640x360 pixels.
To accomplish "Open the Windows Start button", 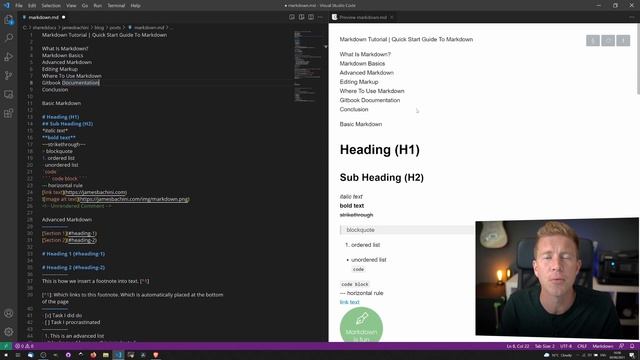I will (x=6, y=355).
